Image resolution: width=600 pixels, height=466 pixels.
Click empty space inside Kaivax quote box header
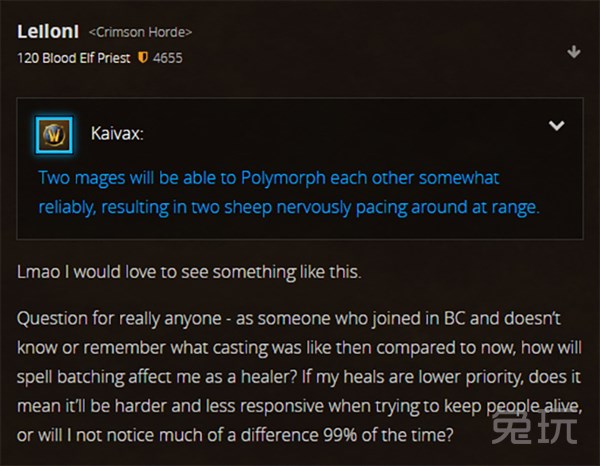click(344, 134)
